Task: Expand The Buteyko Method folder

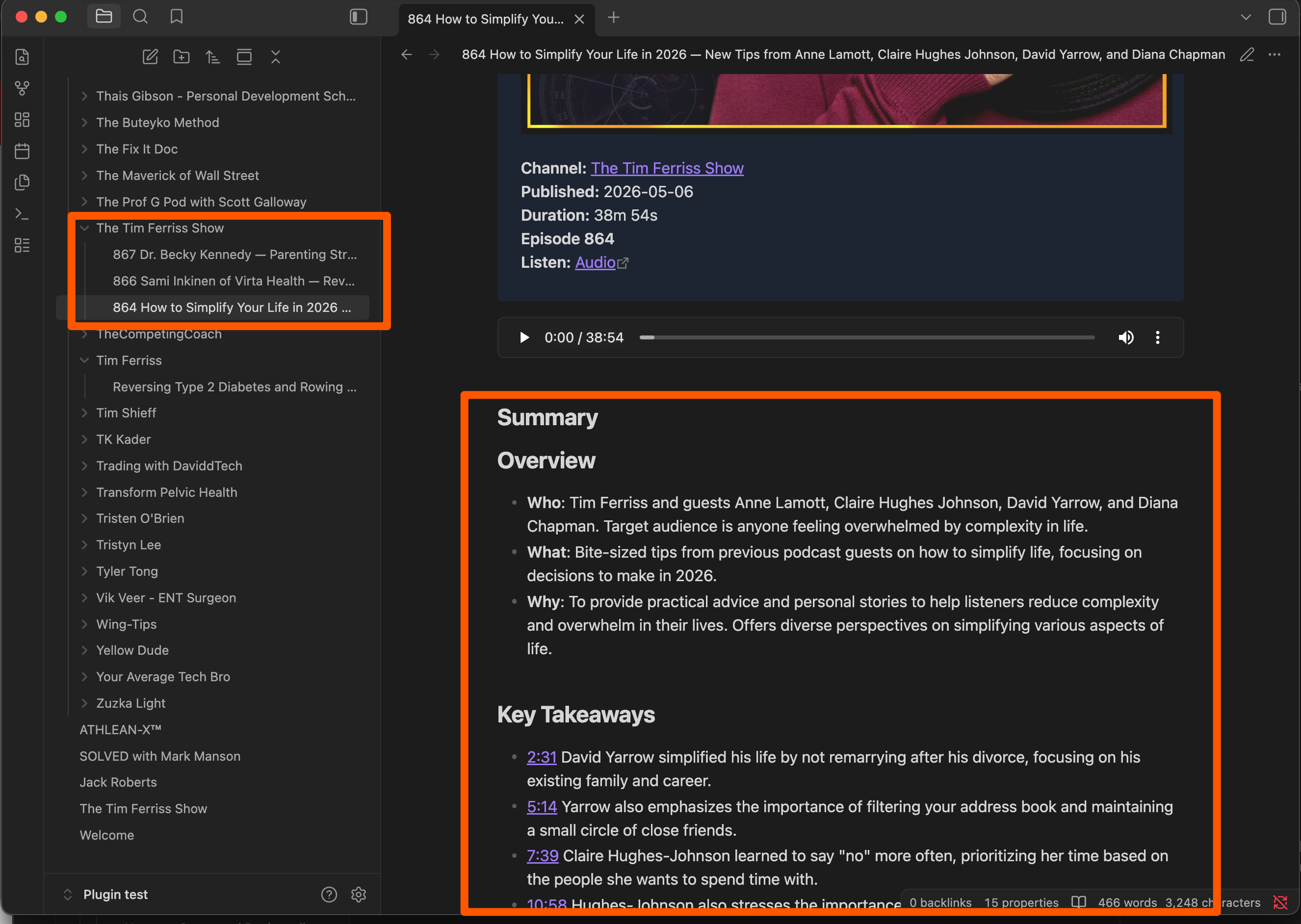Action: point(84,122)
